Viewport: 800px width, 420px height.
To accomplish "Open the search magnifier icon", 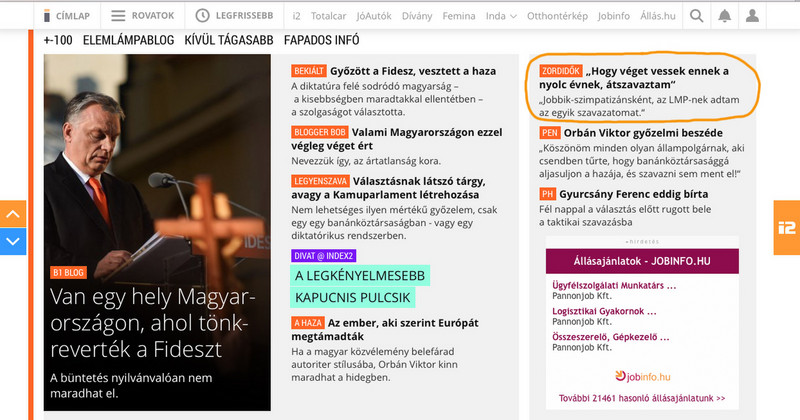I will tap(696, 16).
